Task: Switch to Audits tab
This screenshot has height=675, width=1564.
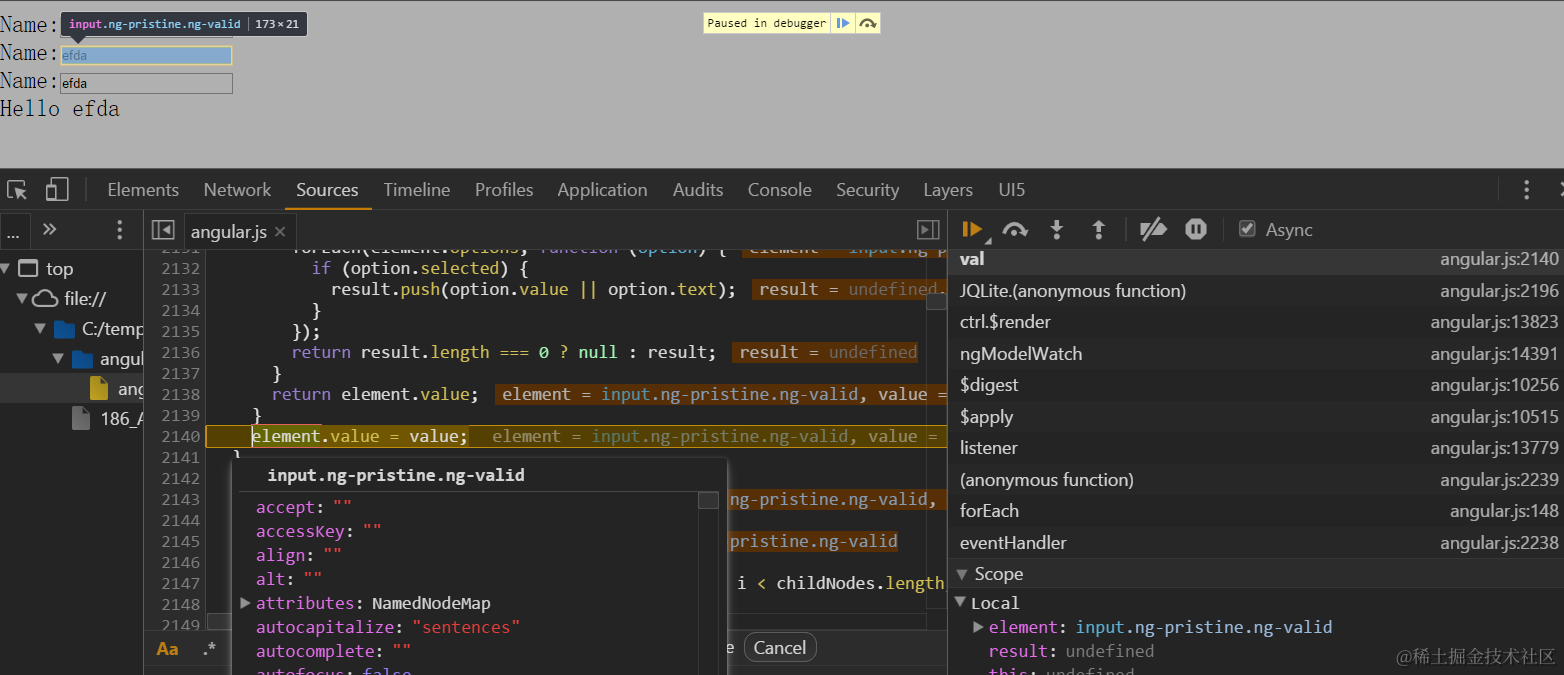Action: pyautogui.click(x=698, y=190)
